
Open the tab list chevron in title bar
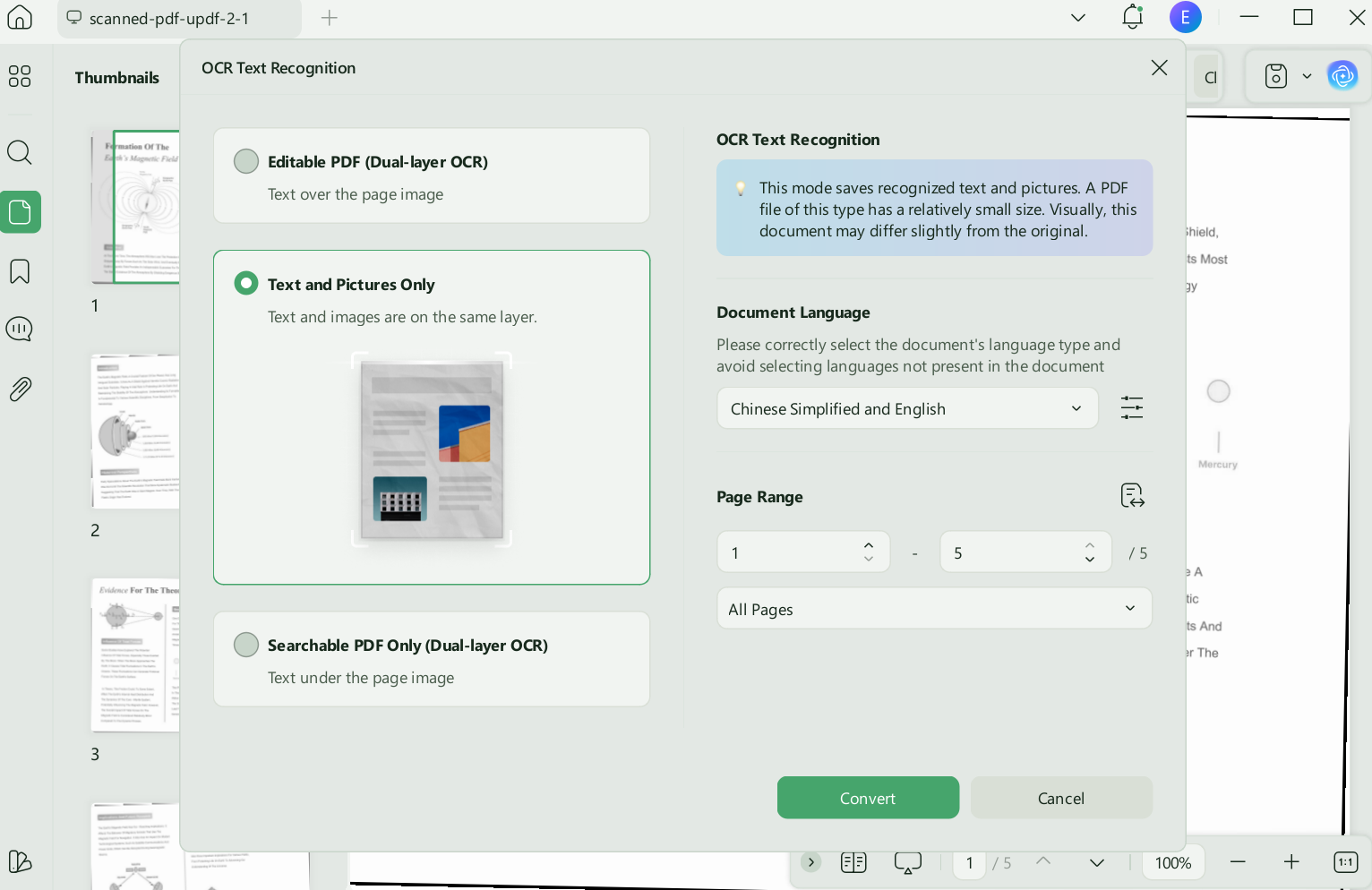point(1078,18)
